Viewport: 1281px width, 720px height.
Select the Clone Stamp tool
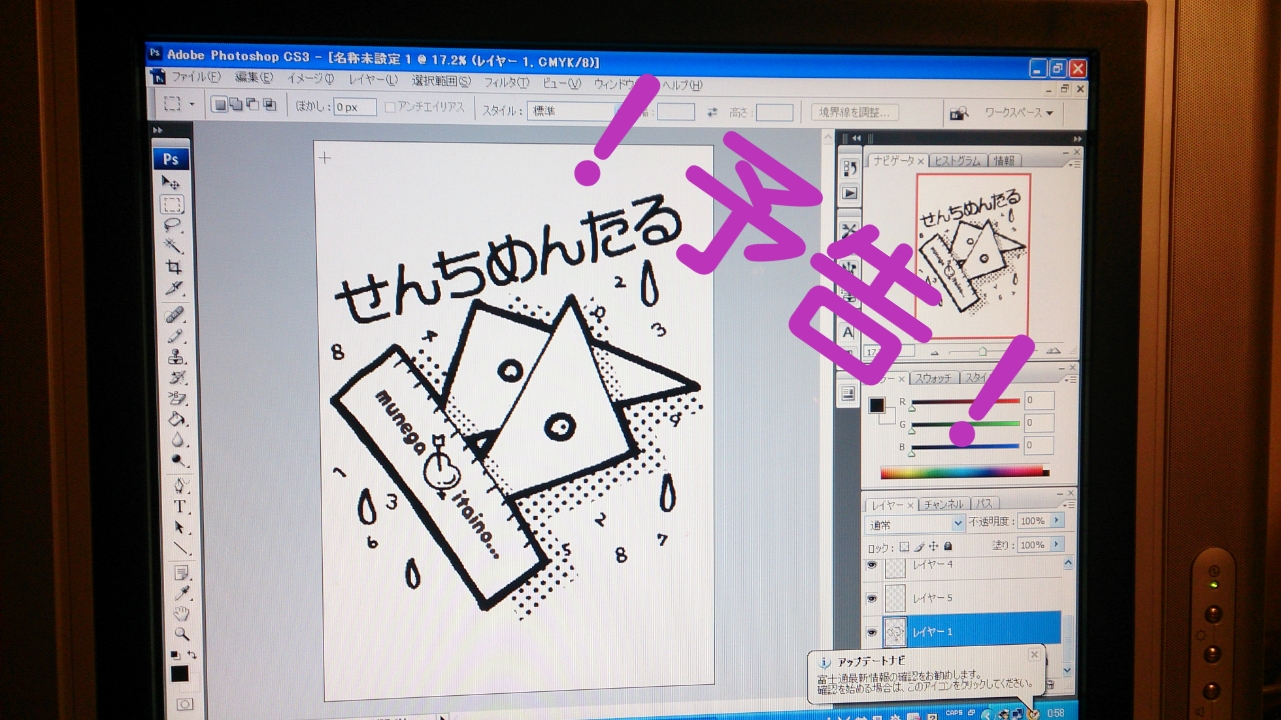point(177,356)
